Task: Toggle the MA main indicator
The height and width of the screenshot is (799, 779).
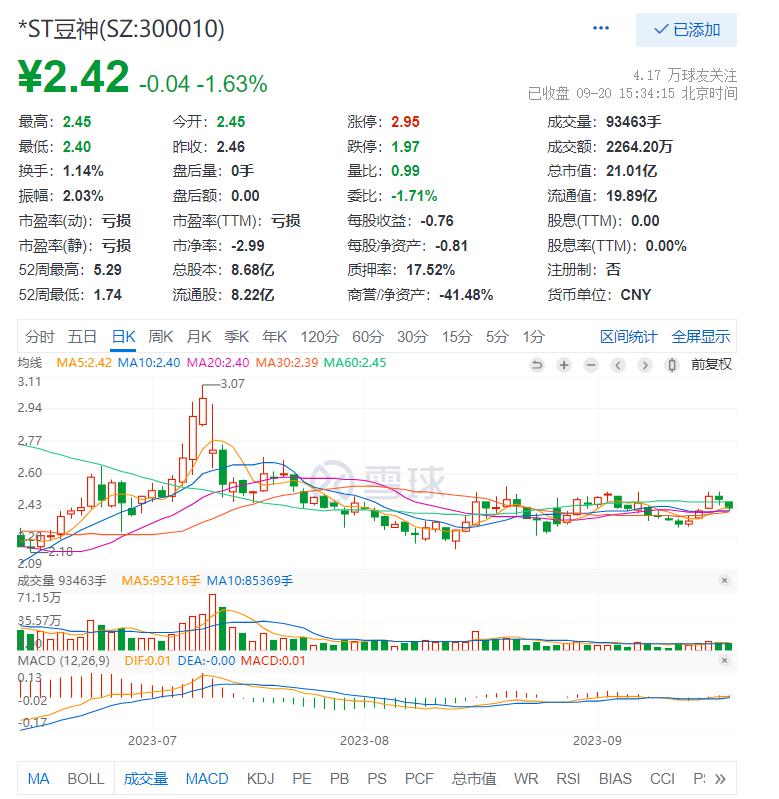Action: coord(38,779)
